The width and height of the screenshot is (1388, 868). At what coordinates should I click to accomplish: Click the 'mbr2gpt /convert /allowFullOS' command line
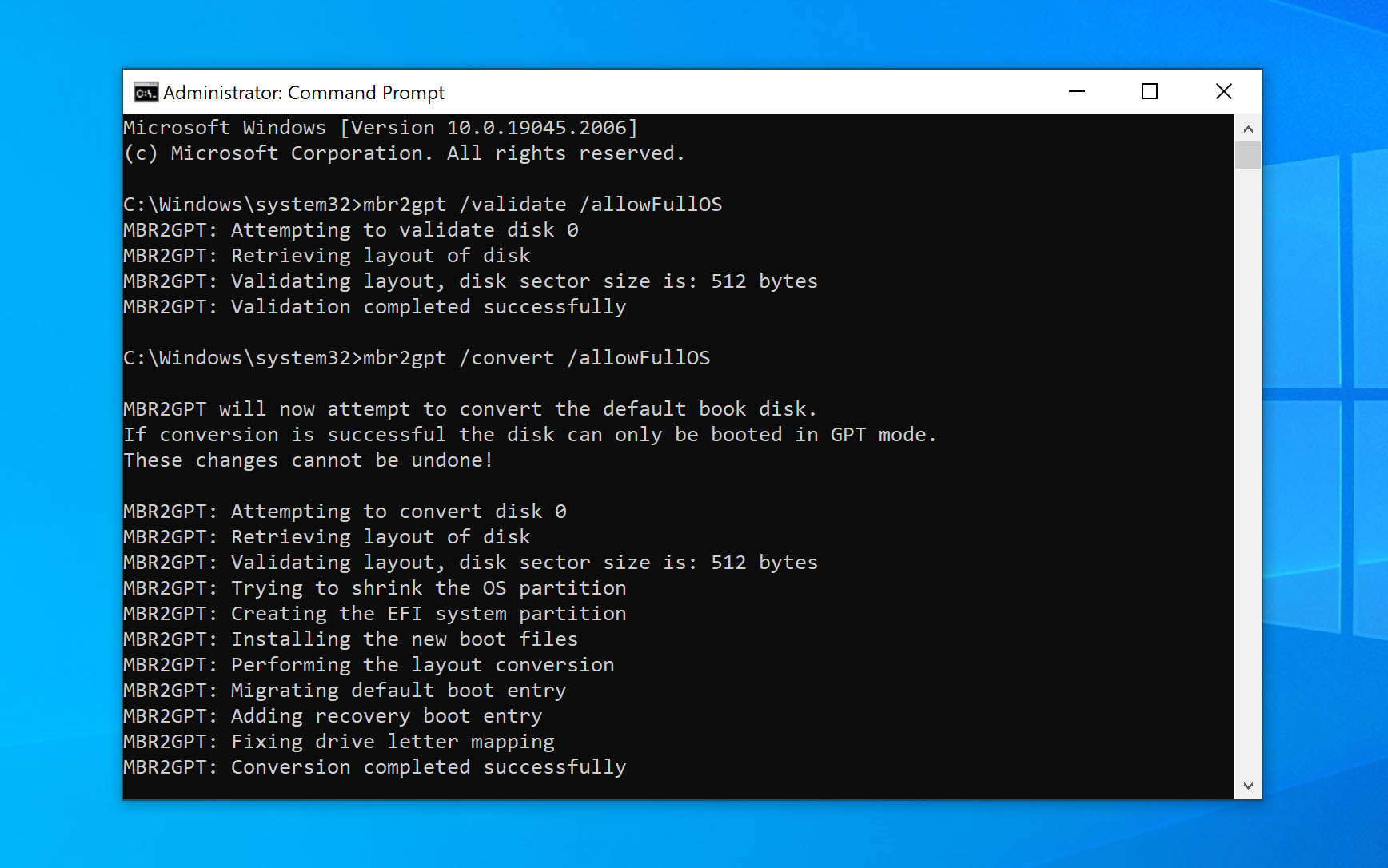[x=417, y=358]
